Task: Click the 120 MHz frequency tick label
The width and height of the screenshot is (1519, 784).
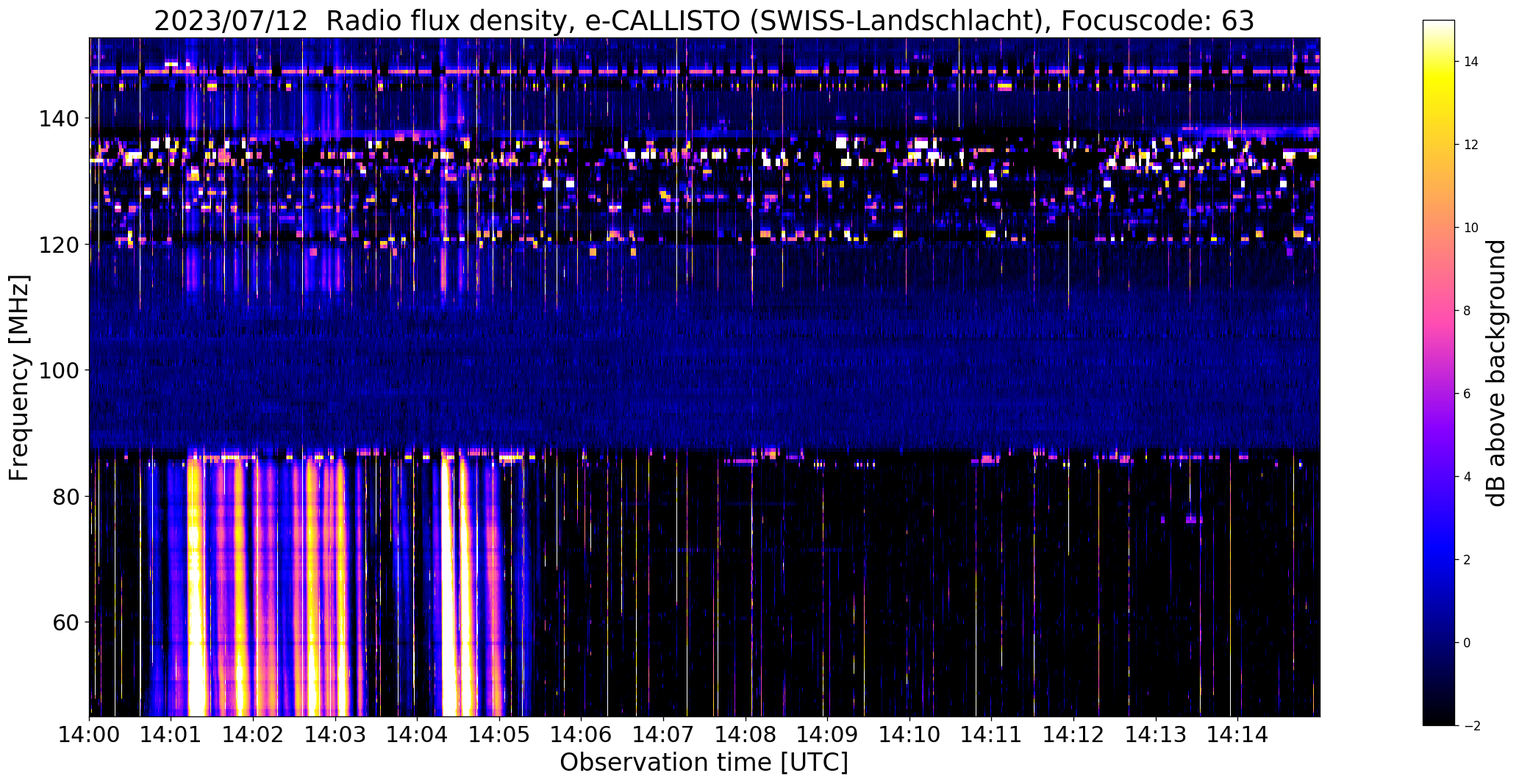Action: 59,245
